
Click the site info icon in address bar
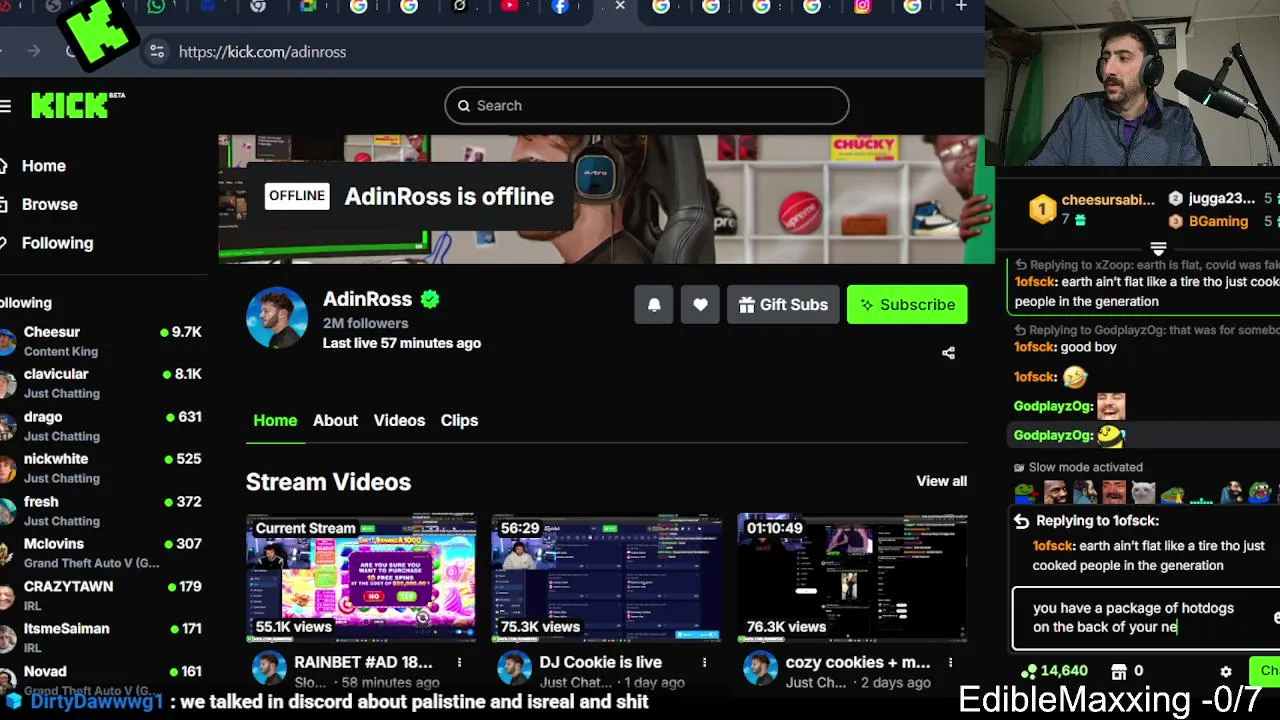tap(156, 52)
